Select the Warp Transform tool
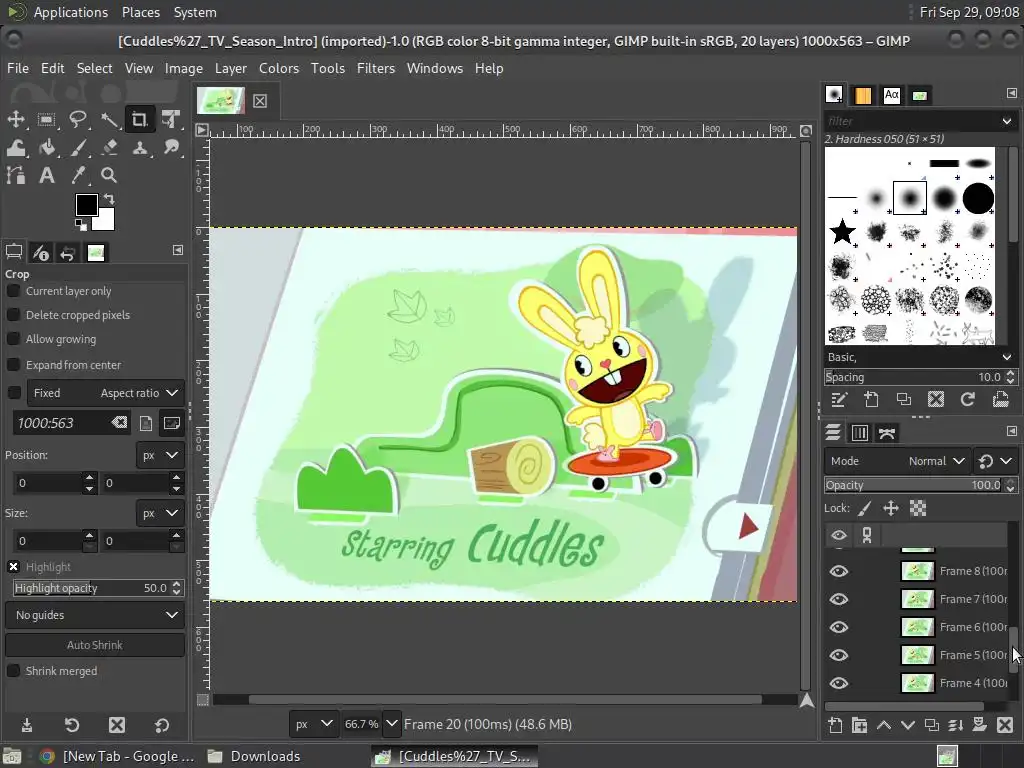Screen dimensions: 1024x768 click(16, 148)
